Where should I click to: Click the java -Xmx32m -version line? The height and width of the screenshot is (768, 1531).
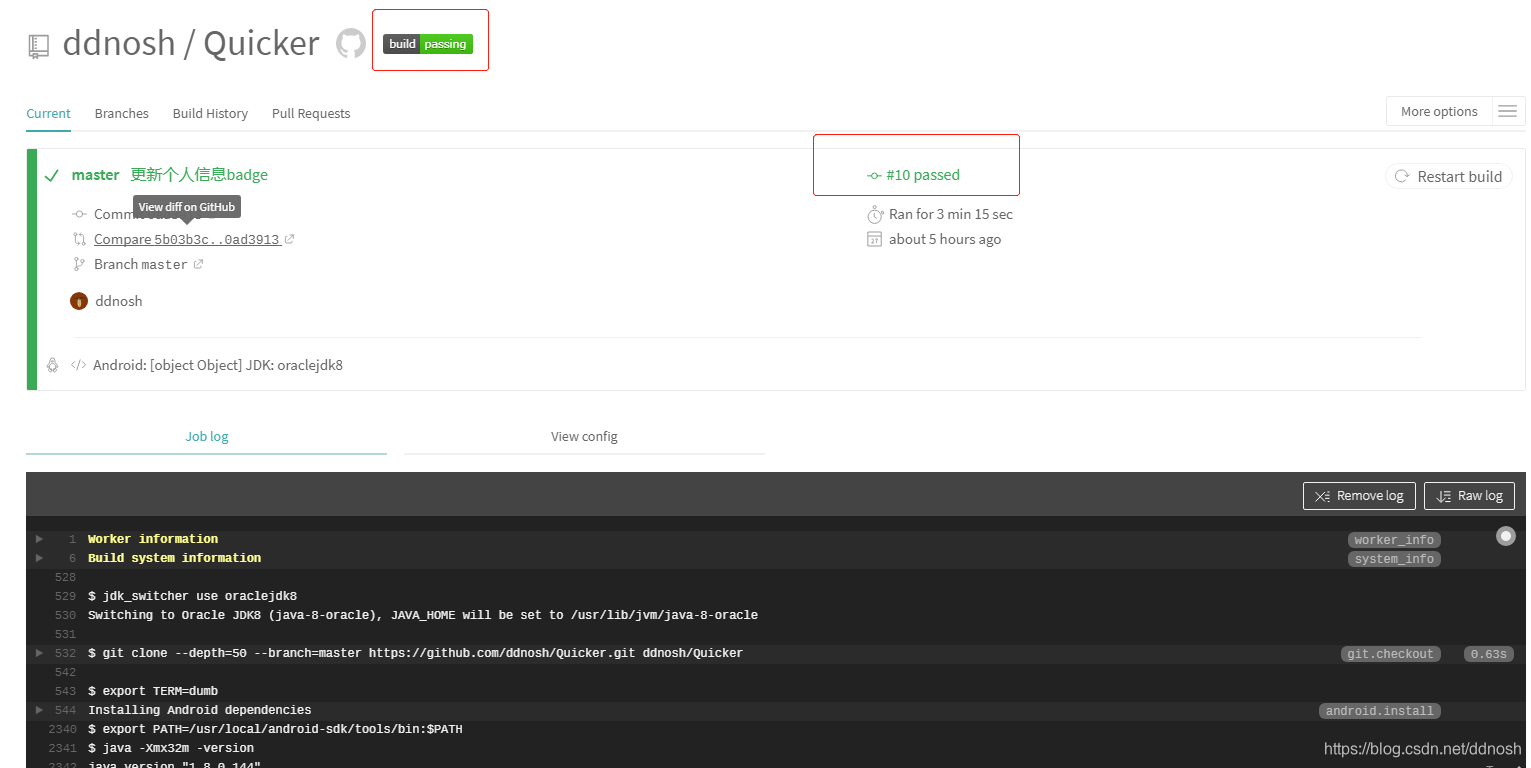171,748
